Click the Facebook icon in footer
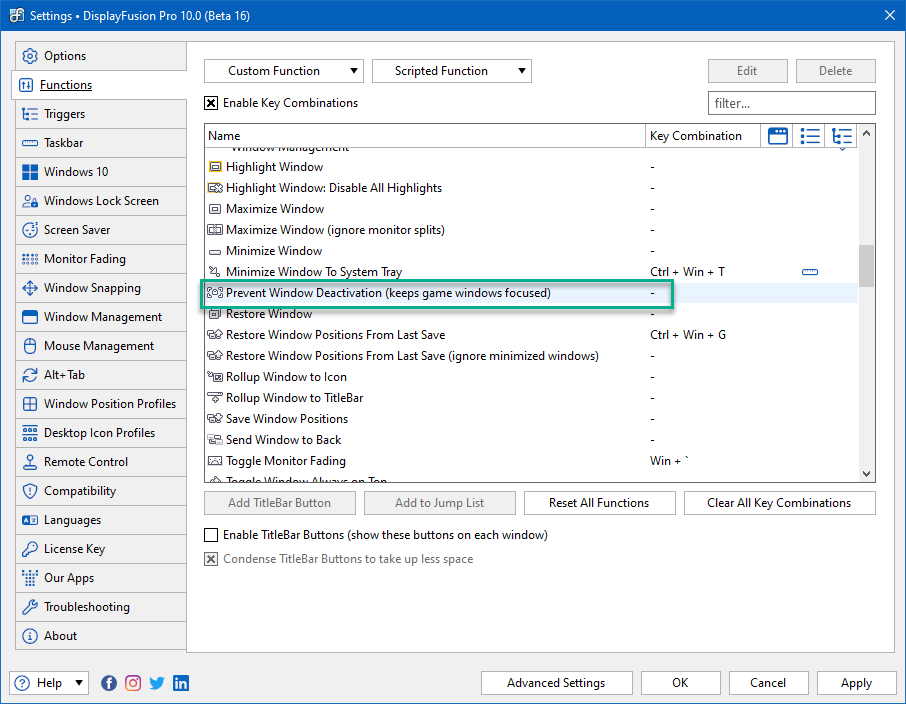 click(109, 683)
